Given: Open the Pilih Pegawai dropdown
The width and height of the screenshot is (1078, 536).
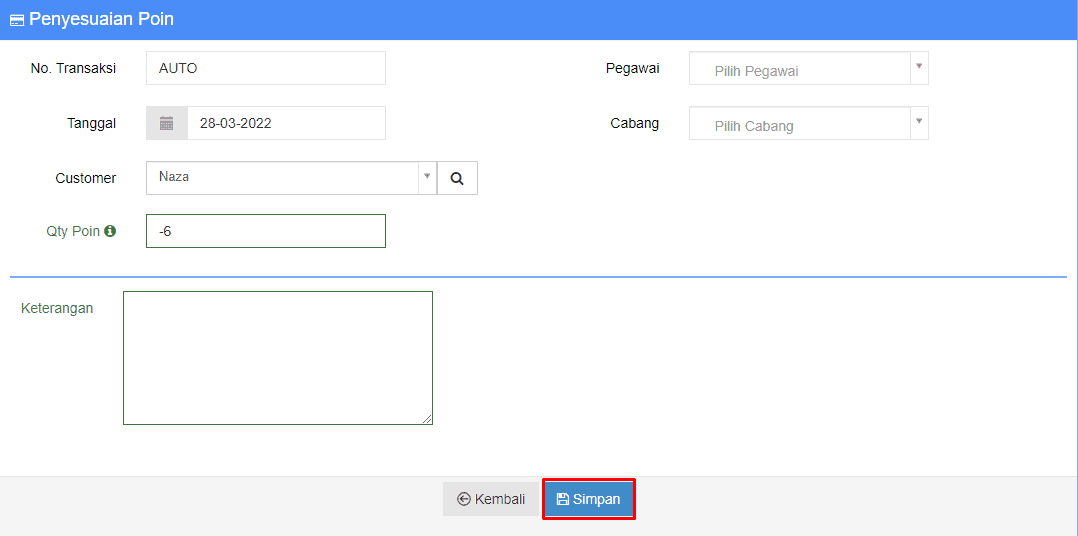Looking at the screenshot, I should (x=798, y=69).
